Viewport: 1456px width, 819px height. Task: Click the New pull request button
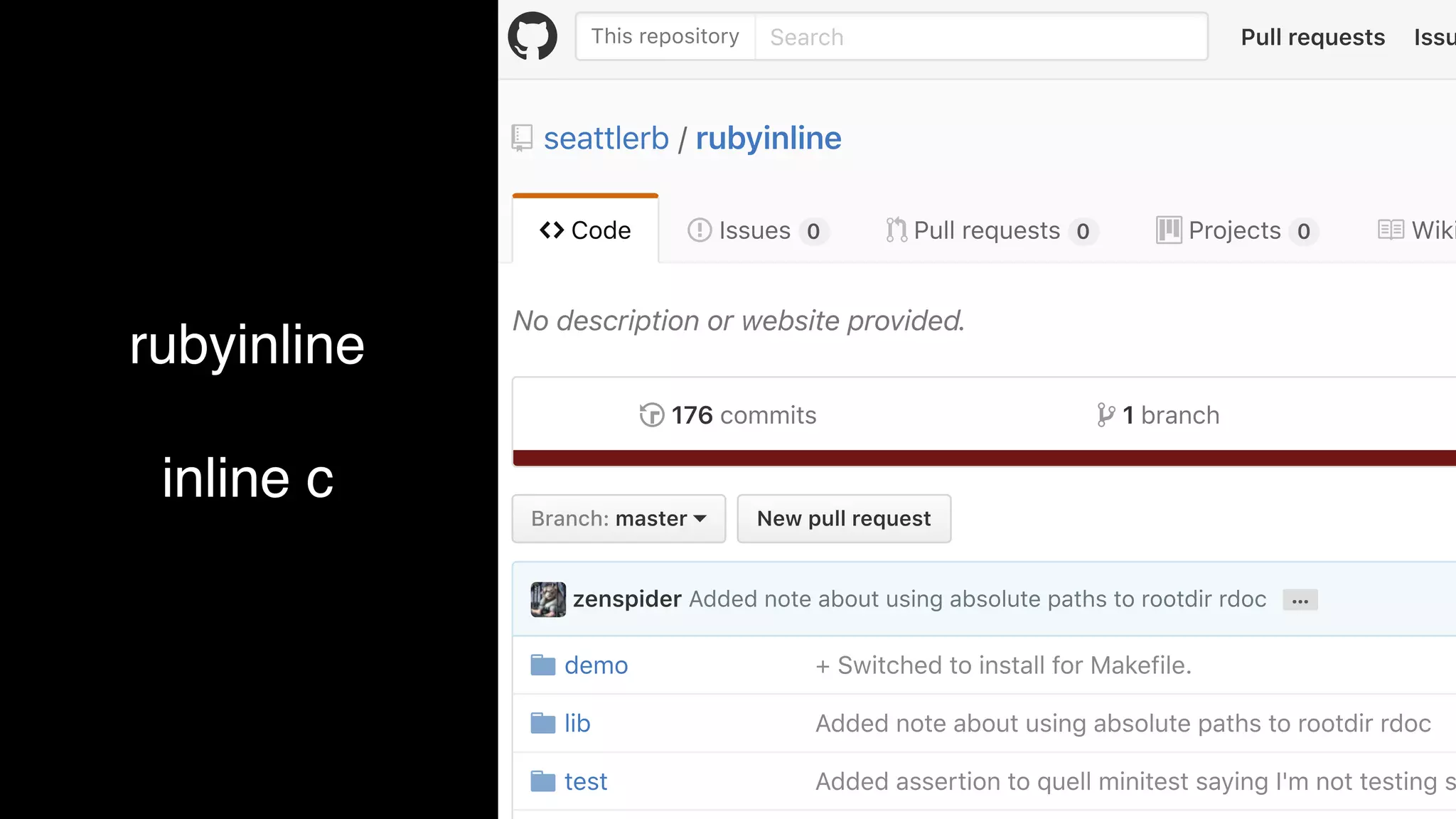[844, 519]
